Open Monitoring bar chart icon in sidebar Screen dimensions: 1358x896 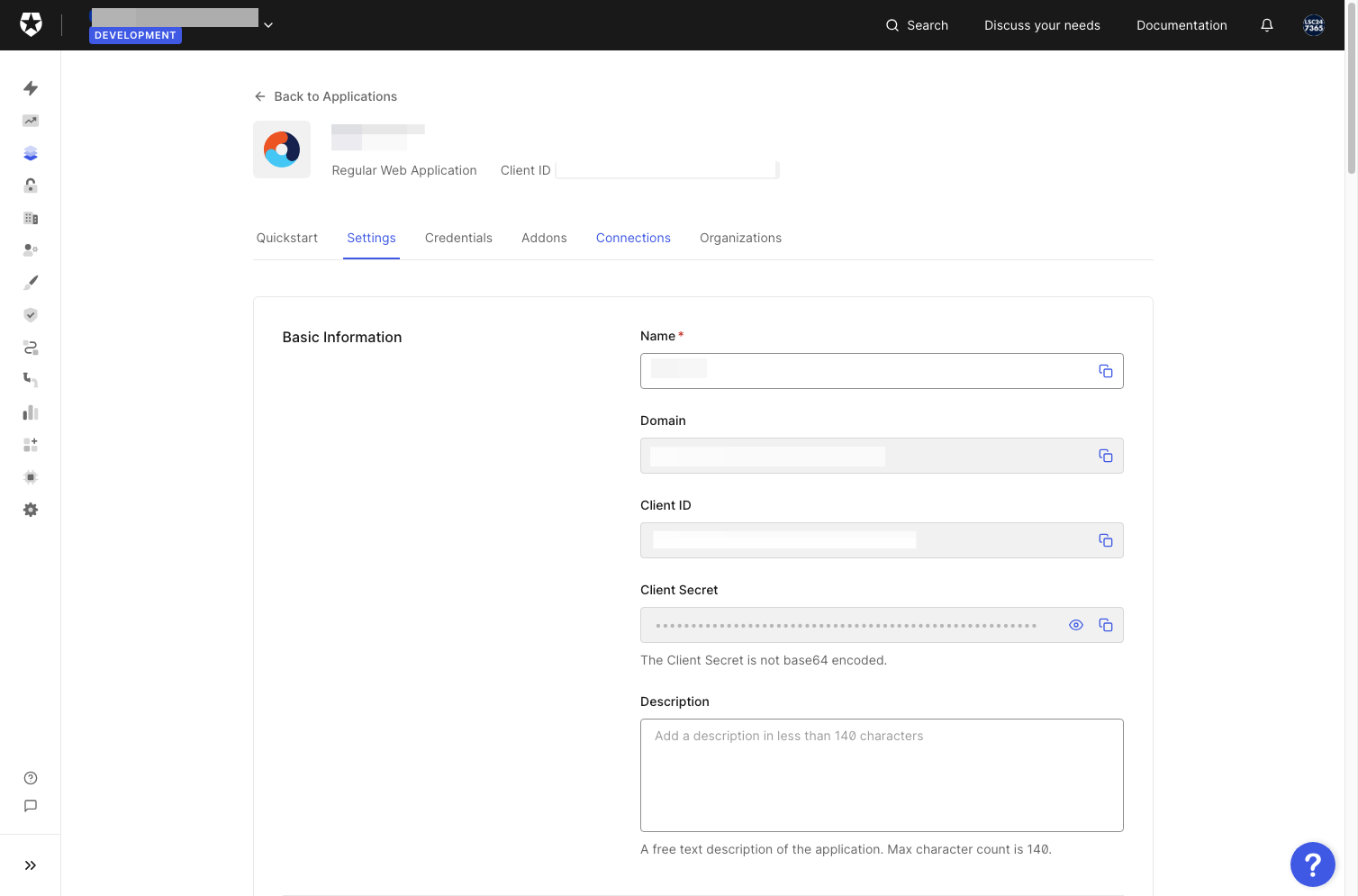coord(31,412)
